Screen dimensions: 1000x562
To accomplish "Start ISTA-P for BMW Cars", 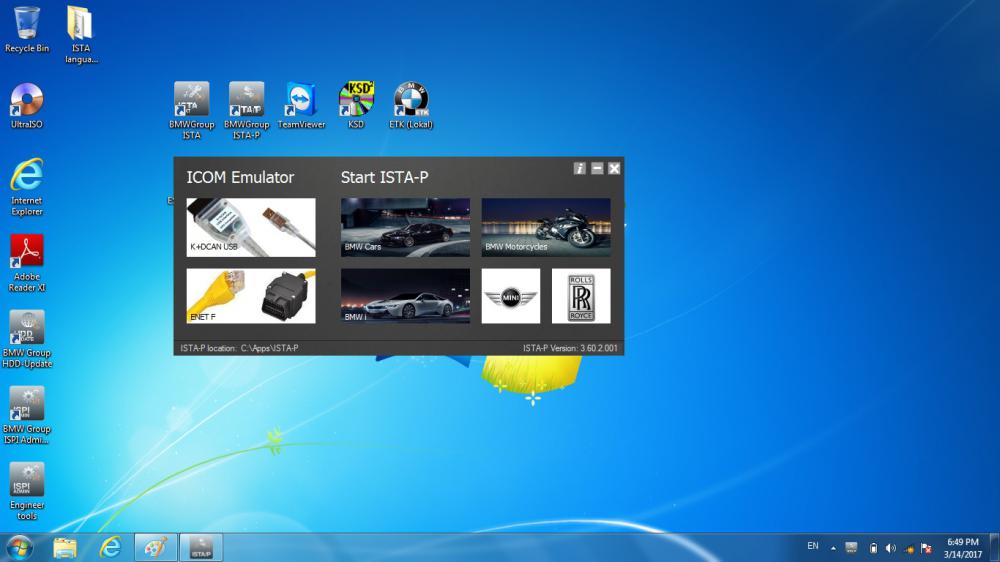I will (405, 227).
